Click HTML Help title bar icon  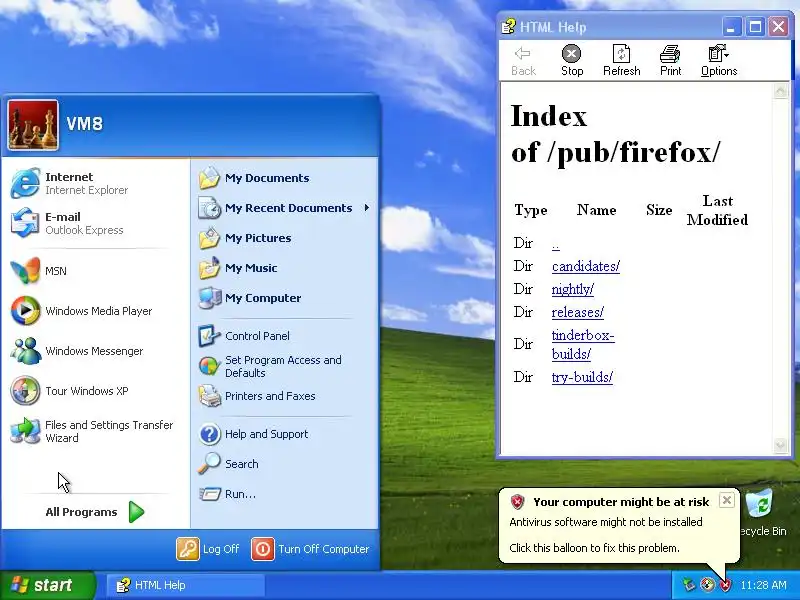coord(509,26)
